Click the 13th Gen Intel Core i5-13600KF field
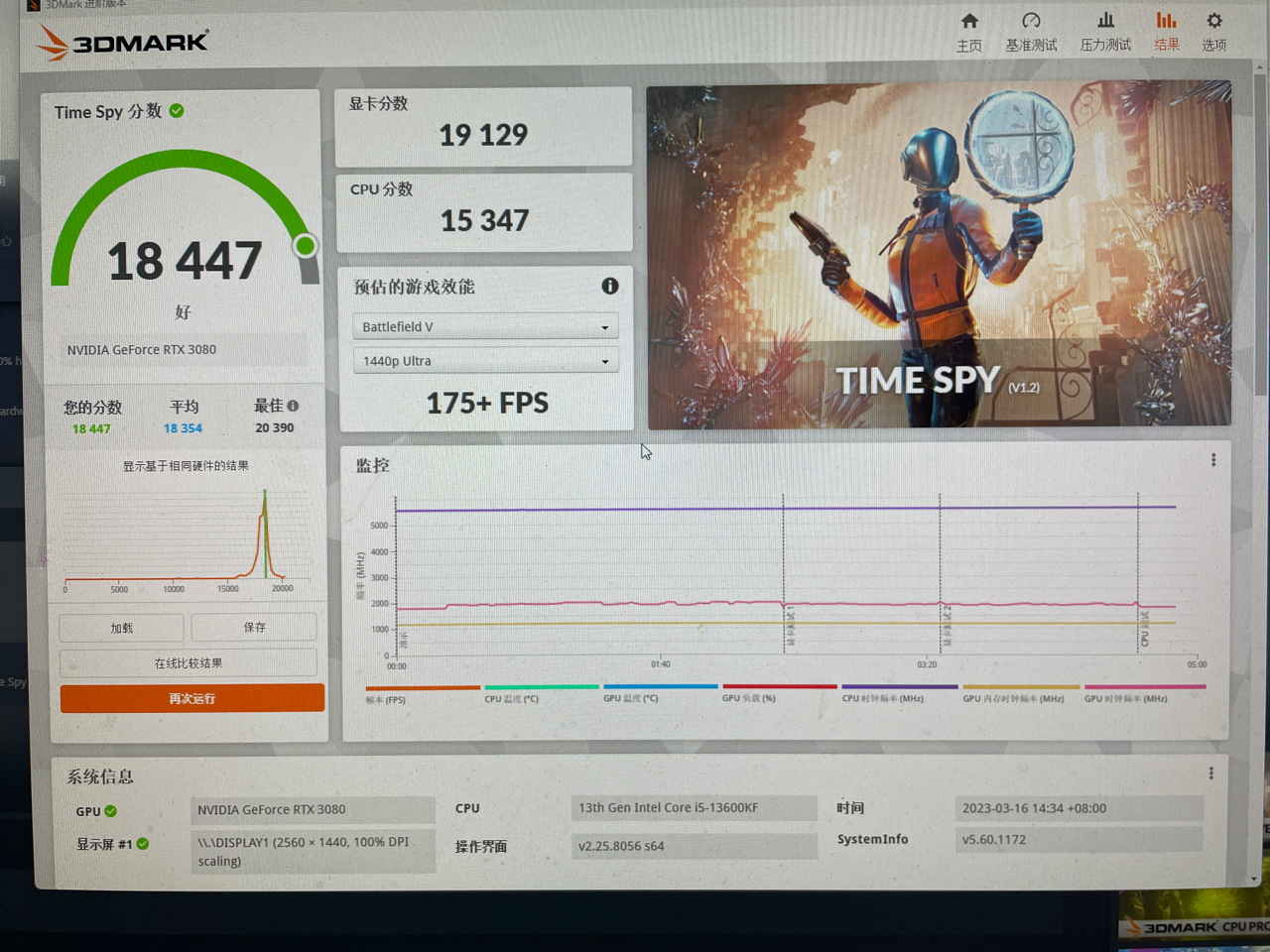This screenshot has width=1270, height=952. 694,808
